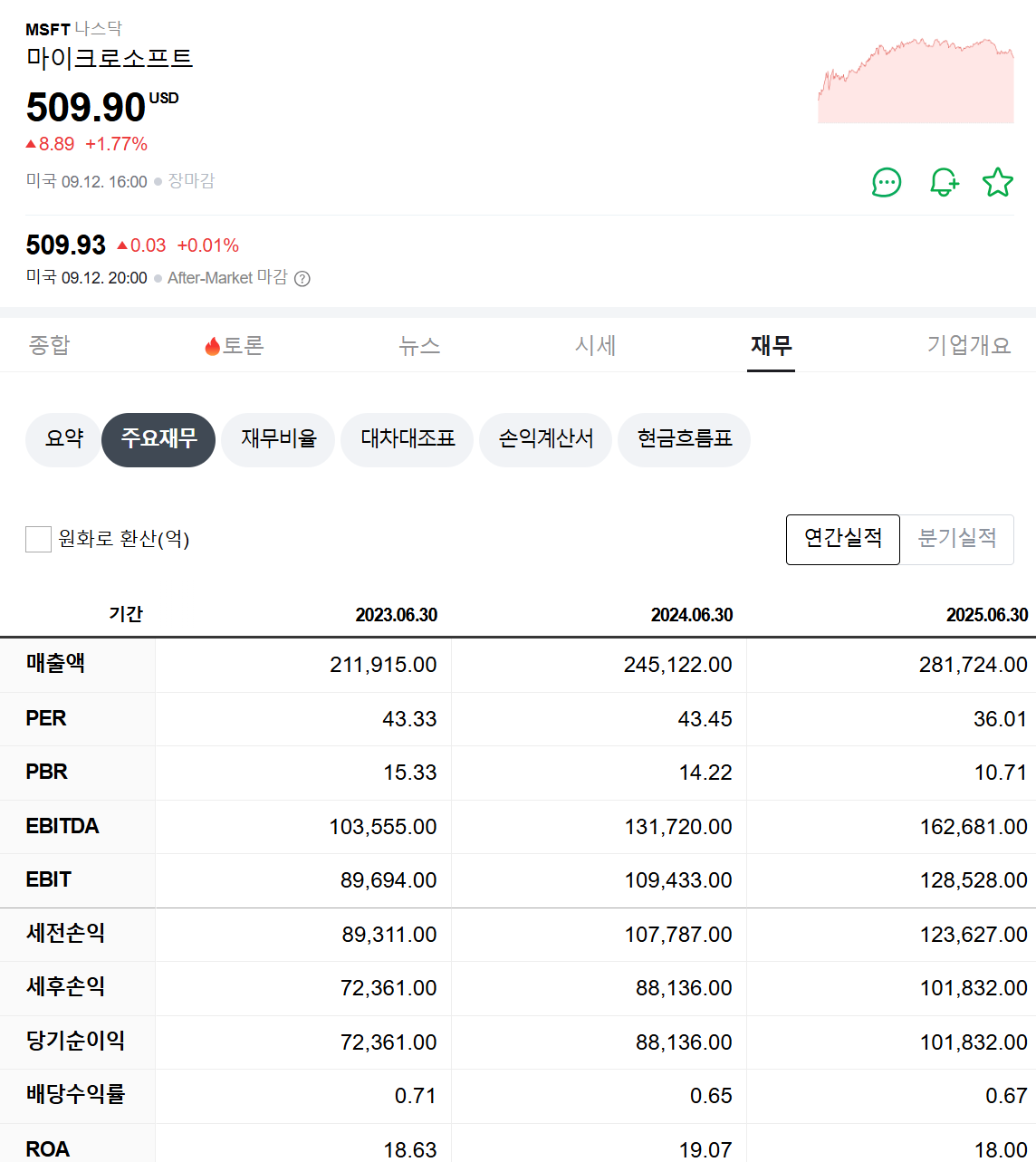Open the MSFT mini price chart
The width and height of the screenshot is (1036, 1162).
pos(916,81)
